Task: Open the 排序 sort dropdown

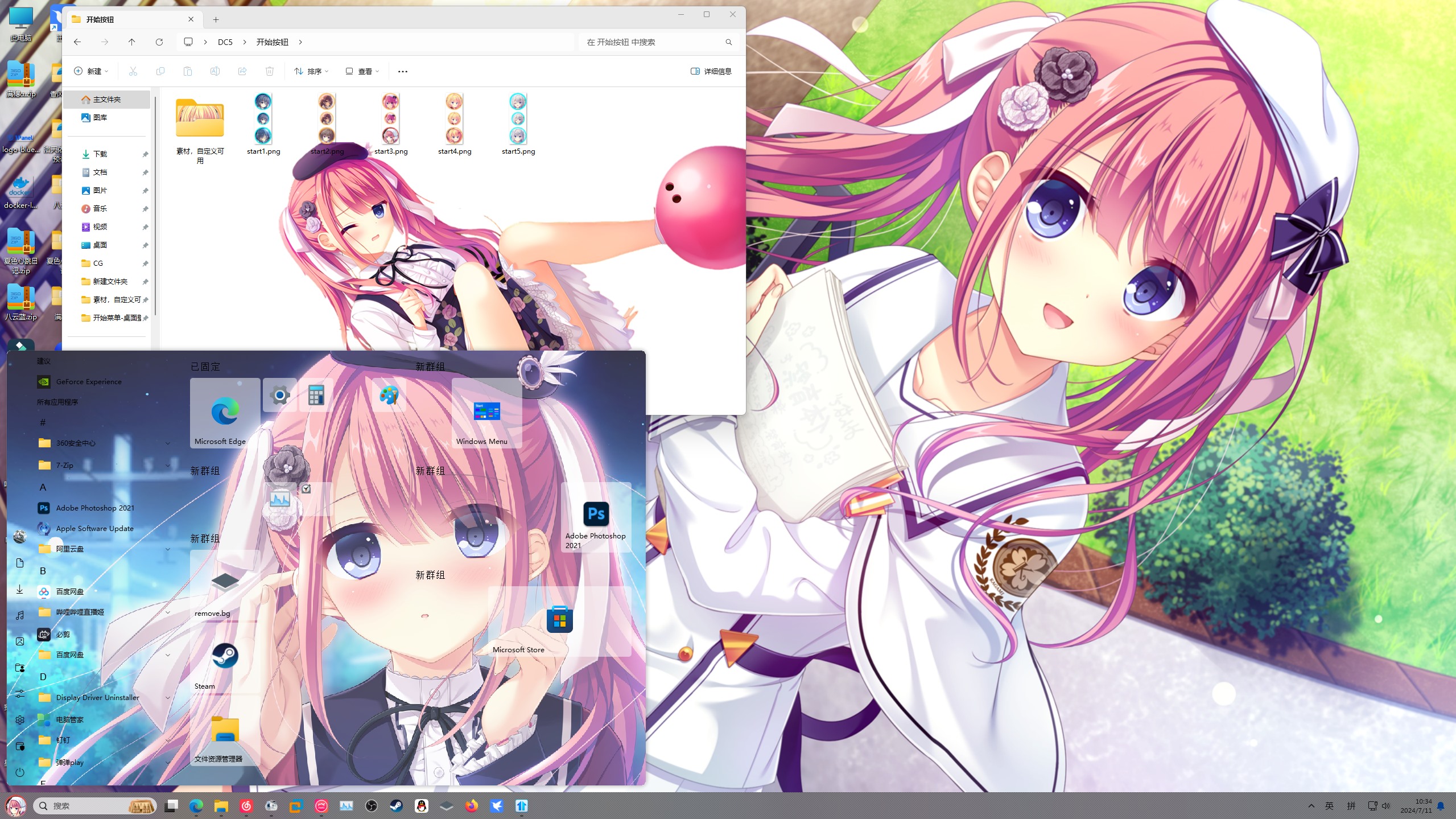Action: point(311,71)
